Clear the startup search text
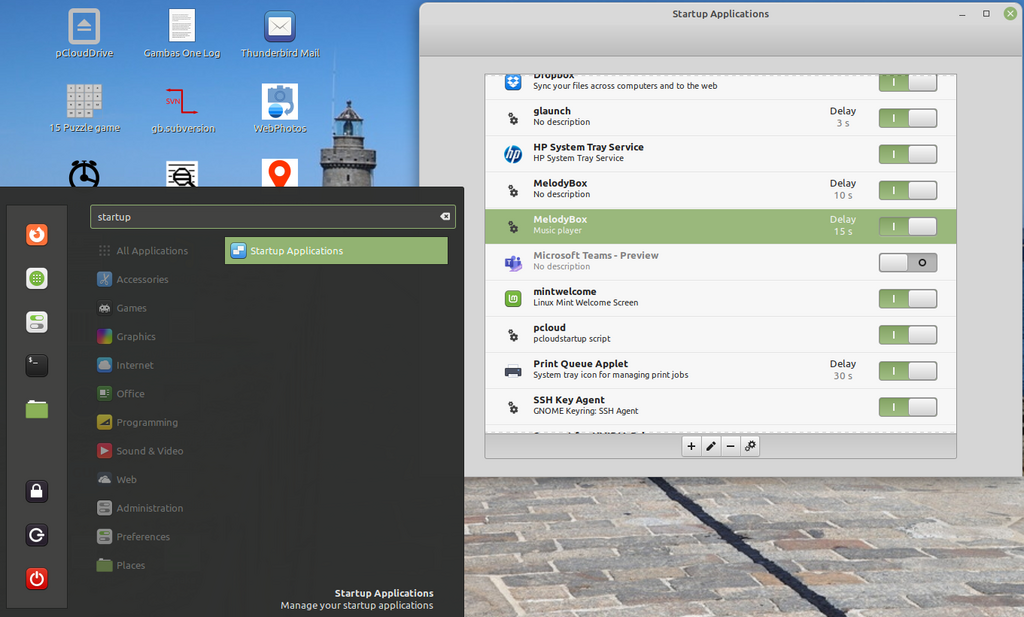This screenshot has height=617, width=1024. [x=445, y=217]
